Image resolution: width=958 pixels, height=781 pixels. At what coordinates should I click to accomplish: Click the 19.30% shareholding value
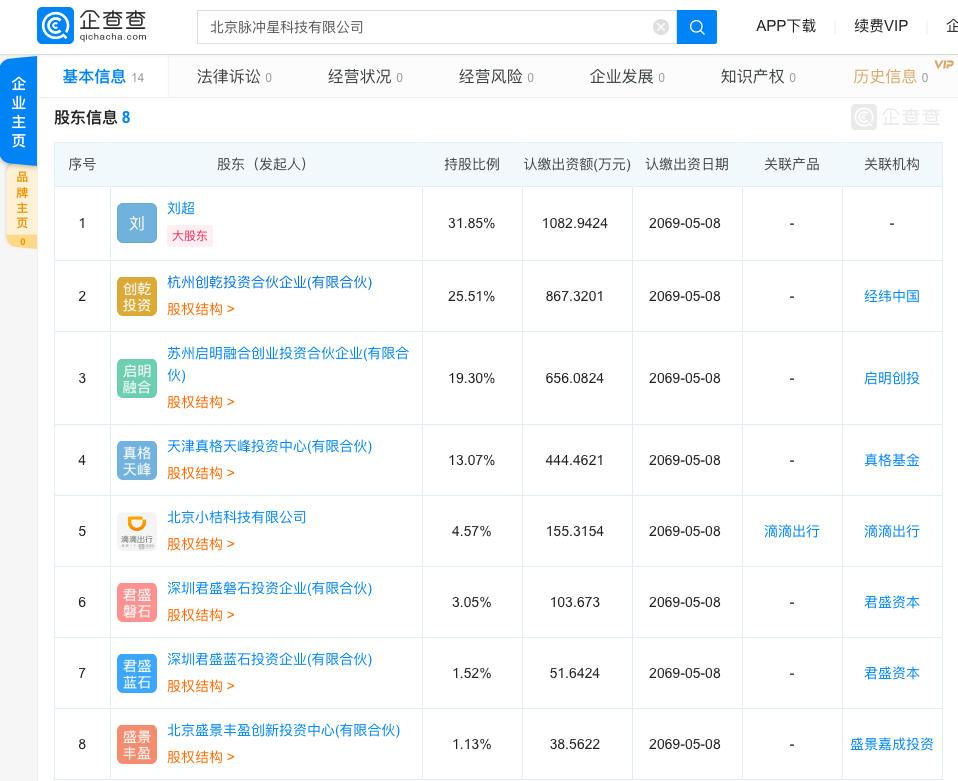[471, 378]
